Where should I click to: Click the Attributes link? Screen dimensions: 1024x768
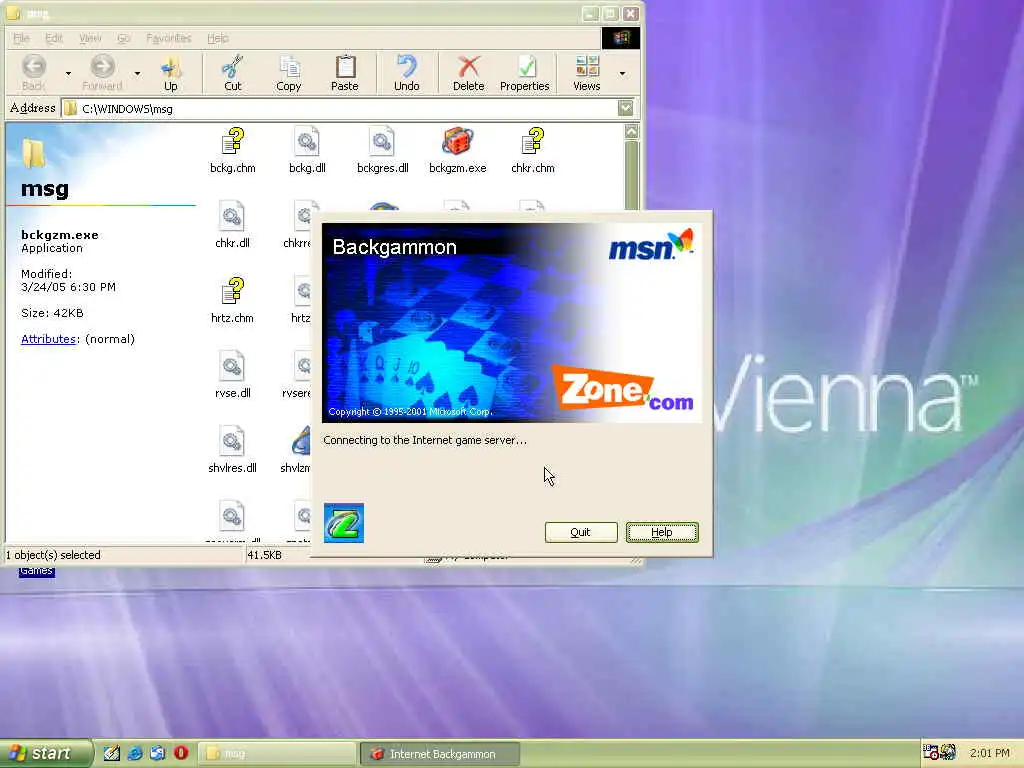pos(48,339)
